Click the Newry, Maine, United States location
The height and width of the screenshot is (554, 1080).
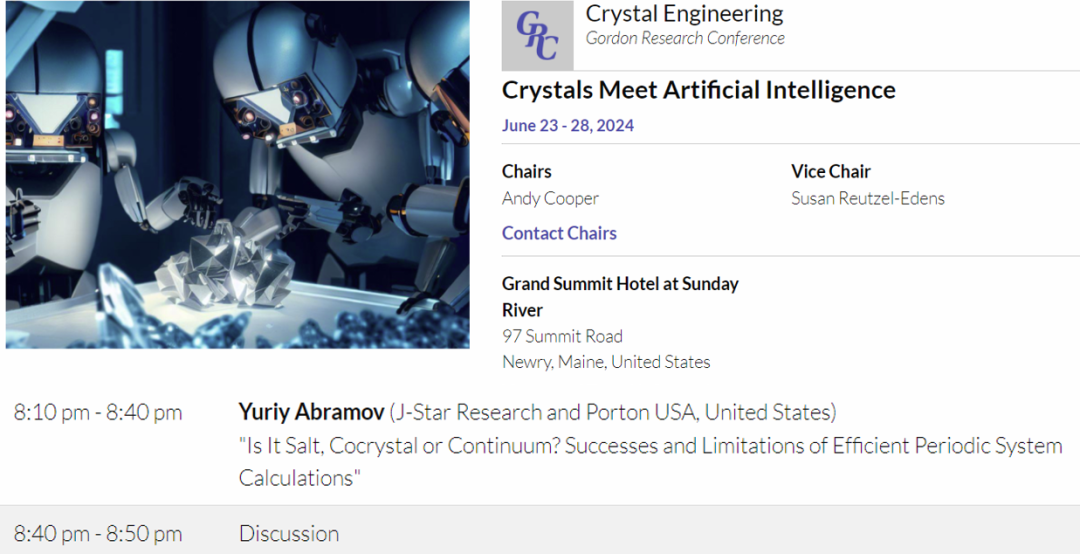[x=606, y=362]
